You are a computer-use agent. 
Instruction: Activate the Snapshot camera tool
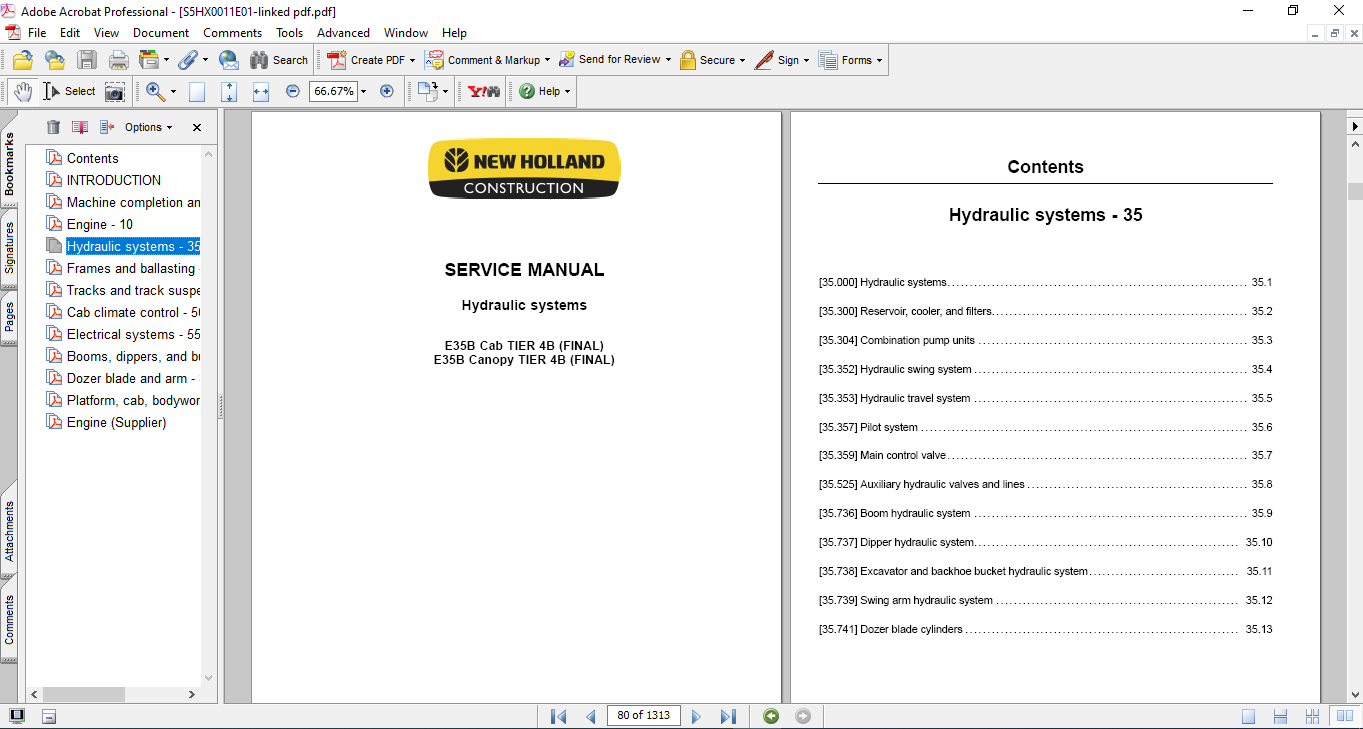(x=116, y=91)
